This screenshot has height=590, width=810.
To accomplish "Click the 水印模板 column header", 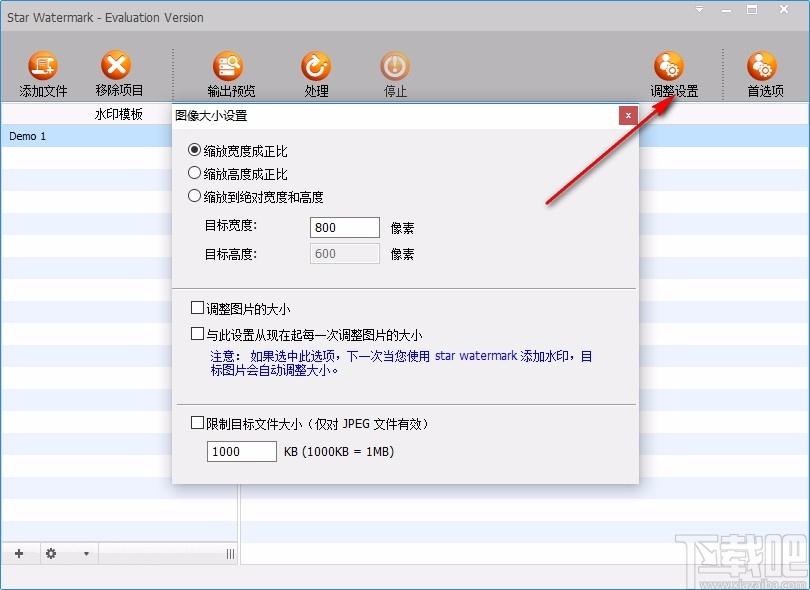I will 118,114.
